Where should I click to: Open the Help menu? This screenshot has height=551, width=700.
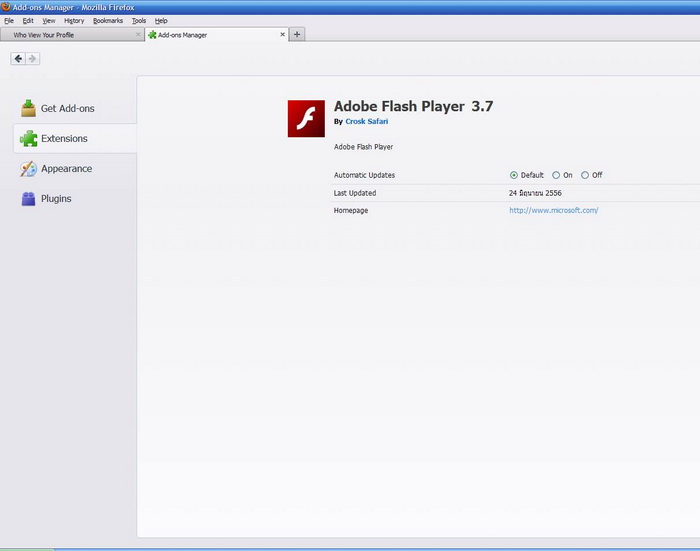pos(161,21)
